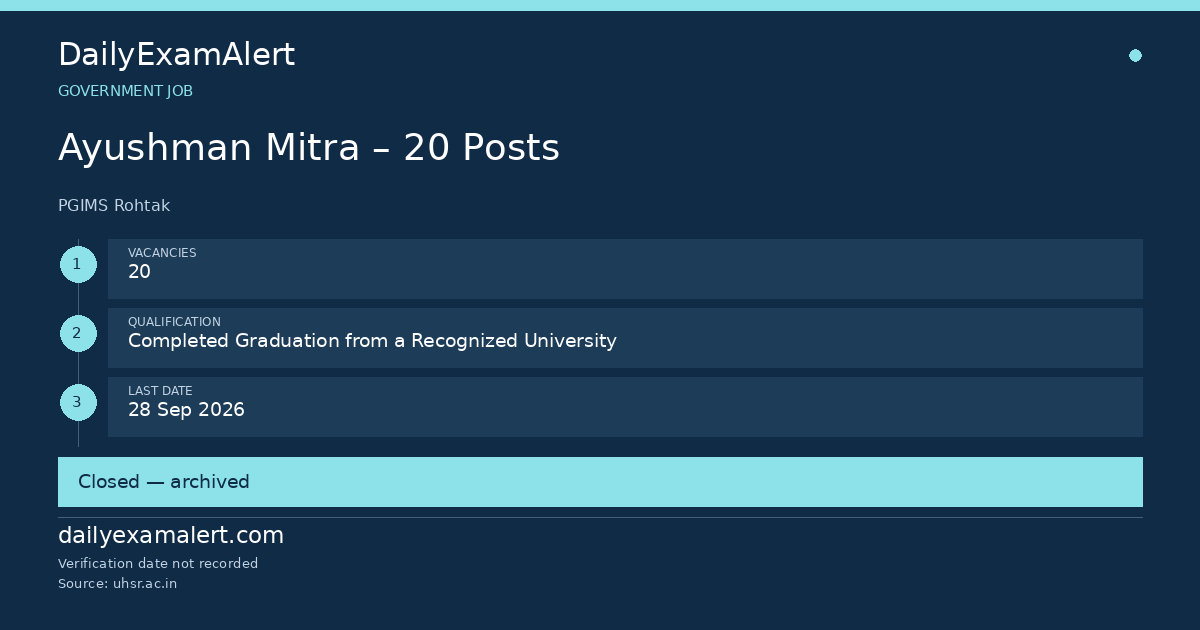Select the PGIMS Rohtak organization text
The width and height of the screenshot is (1200, 630).
(114, 206)
